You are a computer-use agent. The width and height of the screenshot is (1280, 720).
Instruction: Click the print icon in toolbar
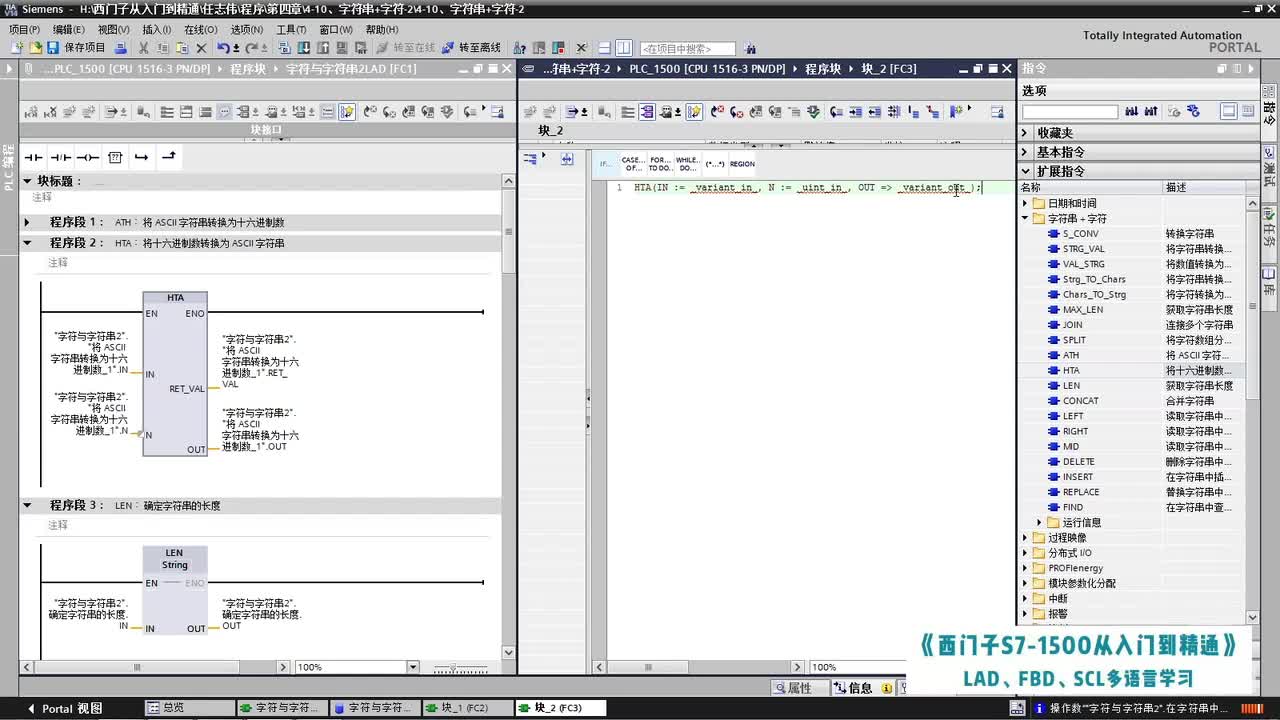121,48
